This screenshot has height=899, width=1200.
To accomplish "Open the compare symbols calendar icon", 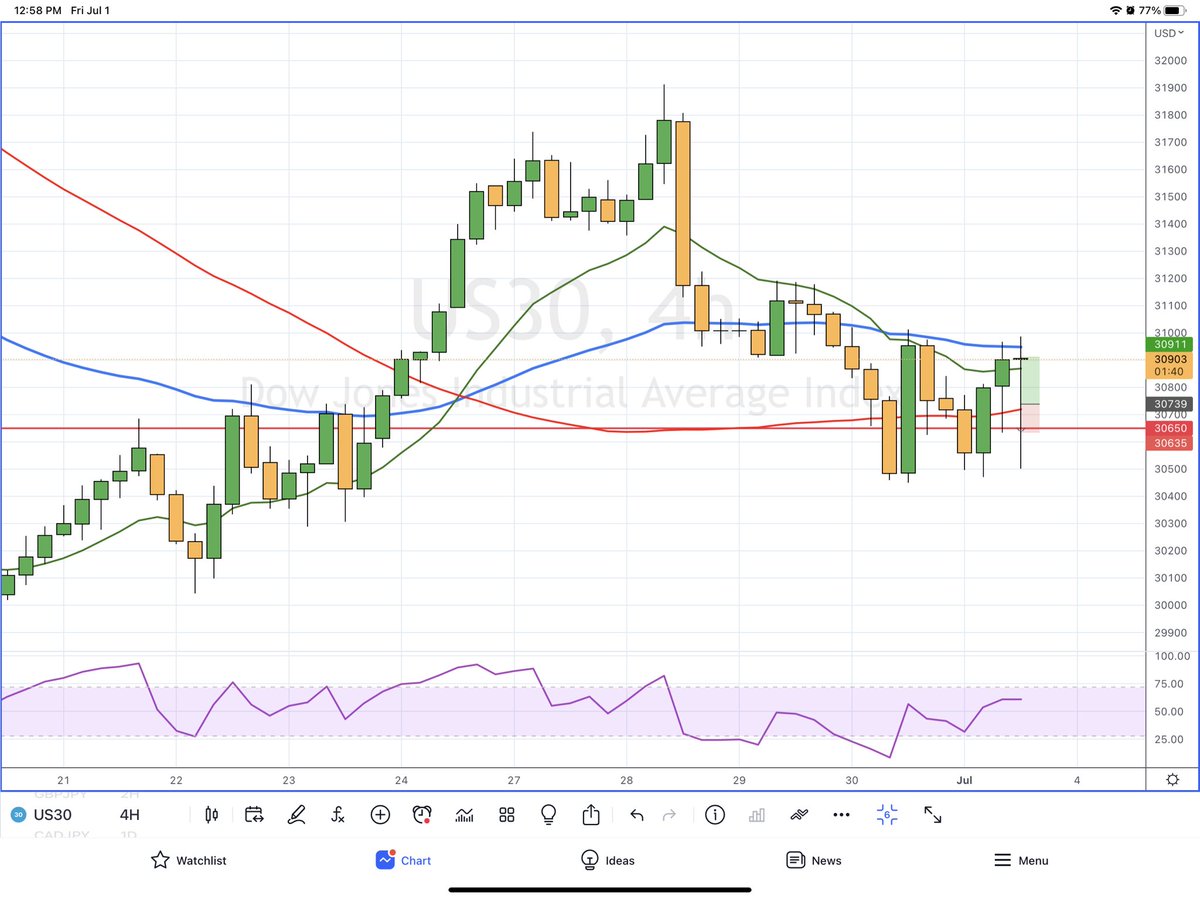I will click(x=253, y=815).
